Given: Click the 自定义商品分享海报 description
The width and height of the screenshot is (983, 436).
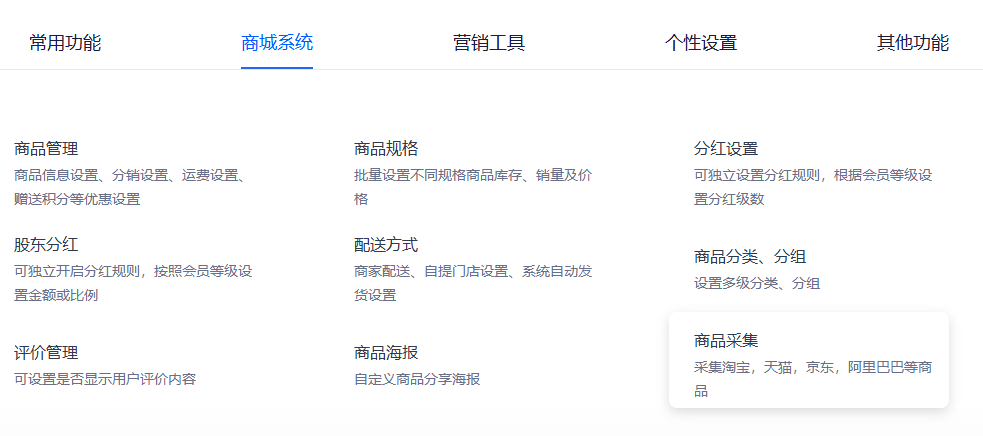Looking at the screenshot, I should click(417, 379).
